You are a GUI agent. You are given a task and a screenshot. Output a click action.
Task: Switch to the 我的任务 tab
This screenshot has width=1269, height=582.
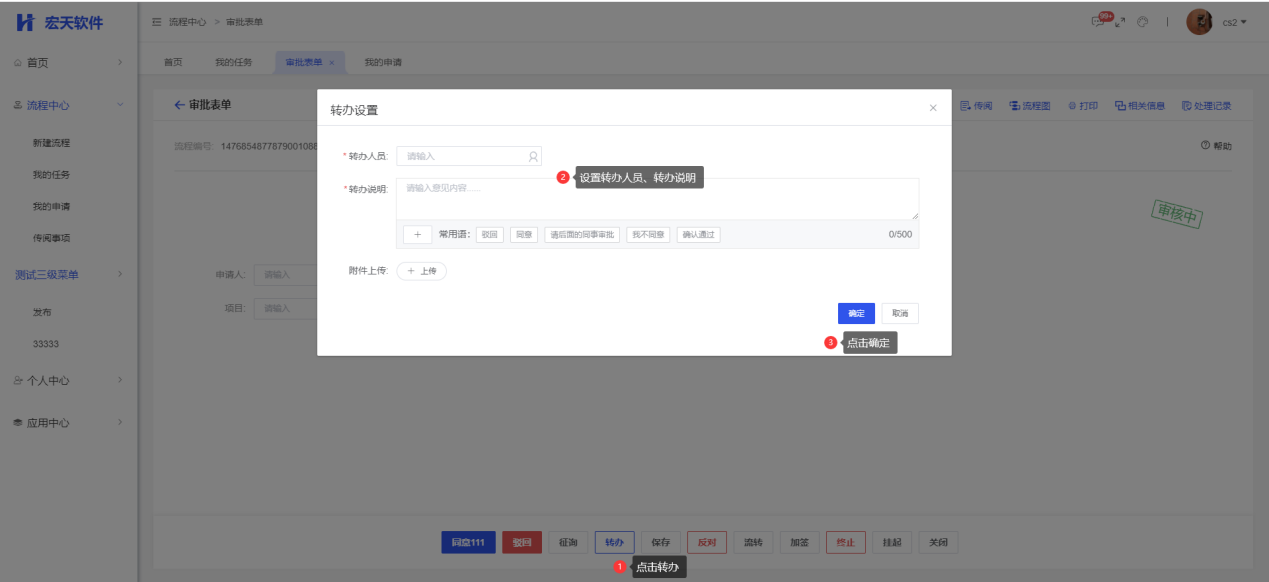pyautogui.click(x=232, y=63)
